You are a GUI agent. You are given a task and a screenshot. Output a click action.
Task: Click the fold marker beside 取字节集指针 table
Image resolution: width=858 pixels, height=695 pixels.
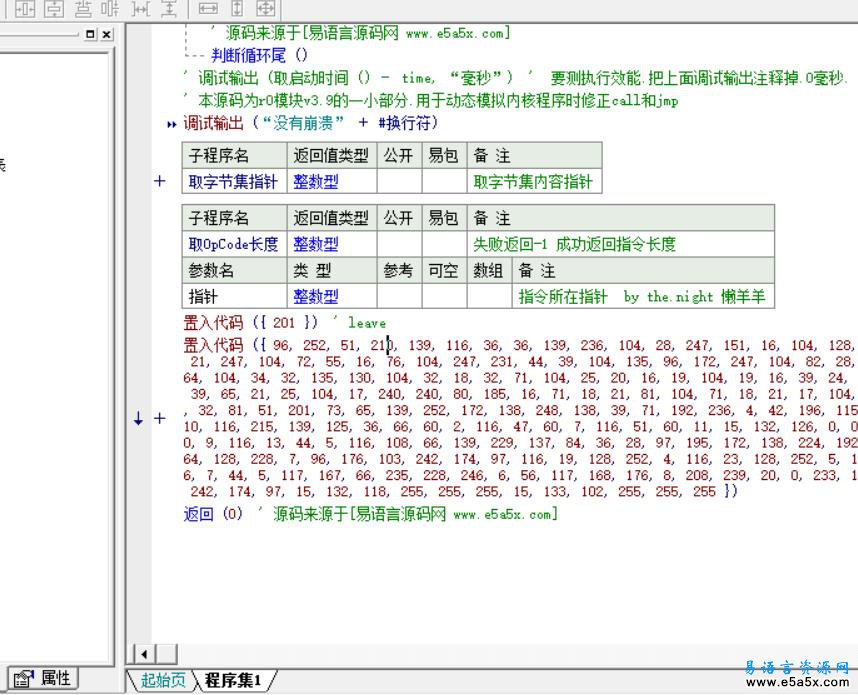(159, 181)
